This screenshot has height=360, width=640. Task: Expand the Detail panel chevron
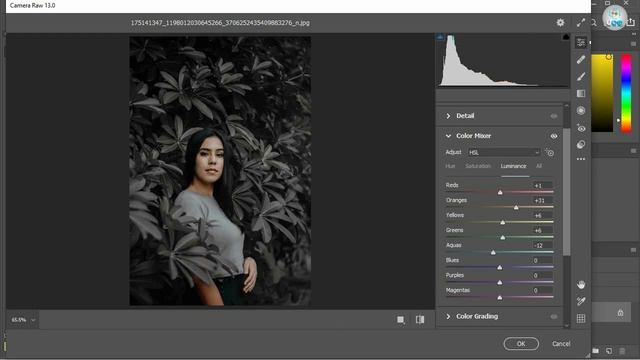[448, 116]
